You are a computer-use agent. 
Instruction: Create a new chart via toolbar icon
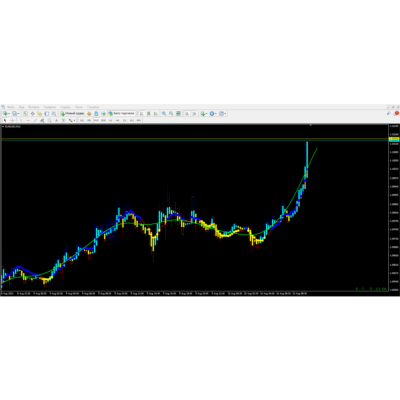5,114
